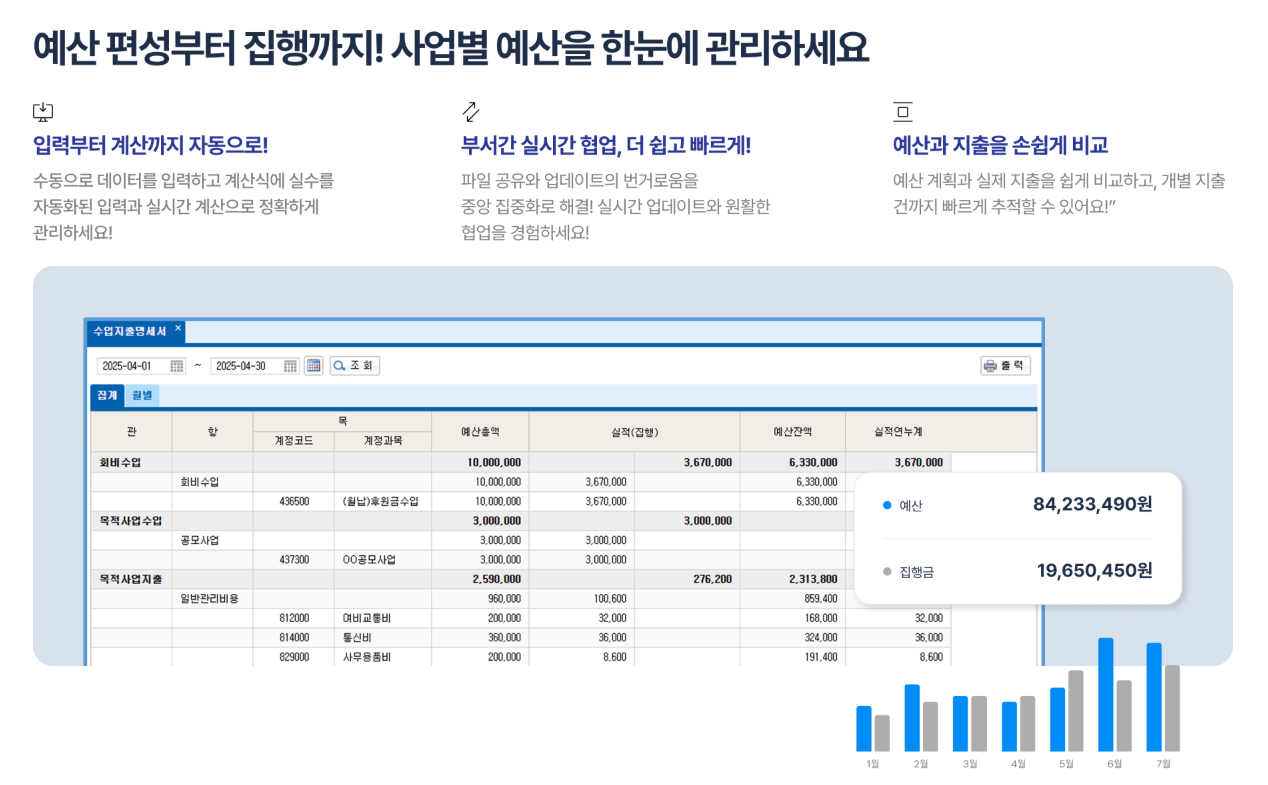Click the 예산과 지출을 손쉽게 비교 heading
1268x785 pixels.
[x=1000, y=146]
